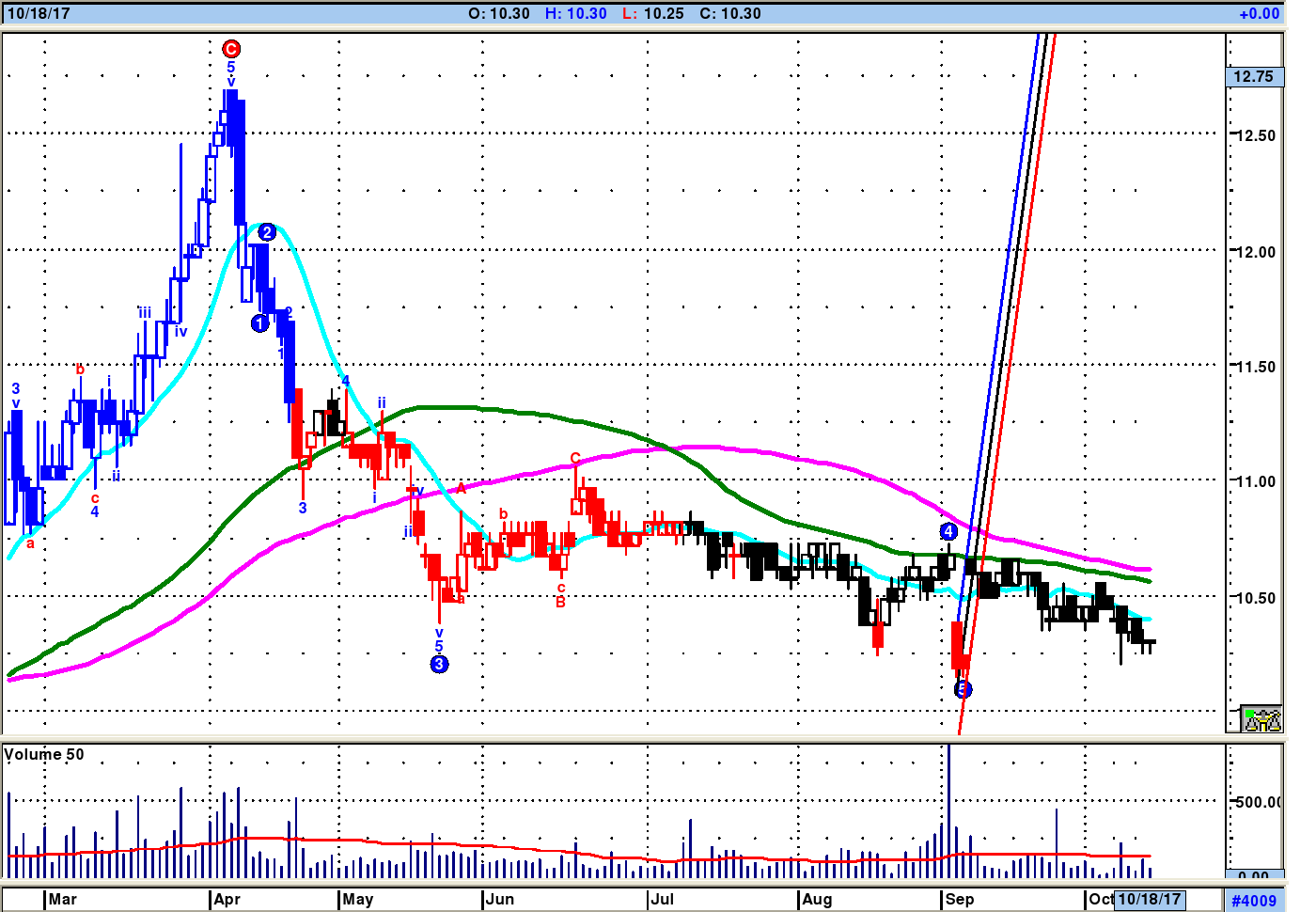
Task: Select the blue circled 5 wave marker
Action: point(963,690)
